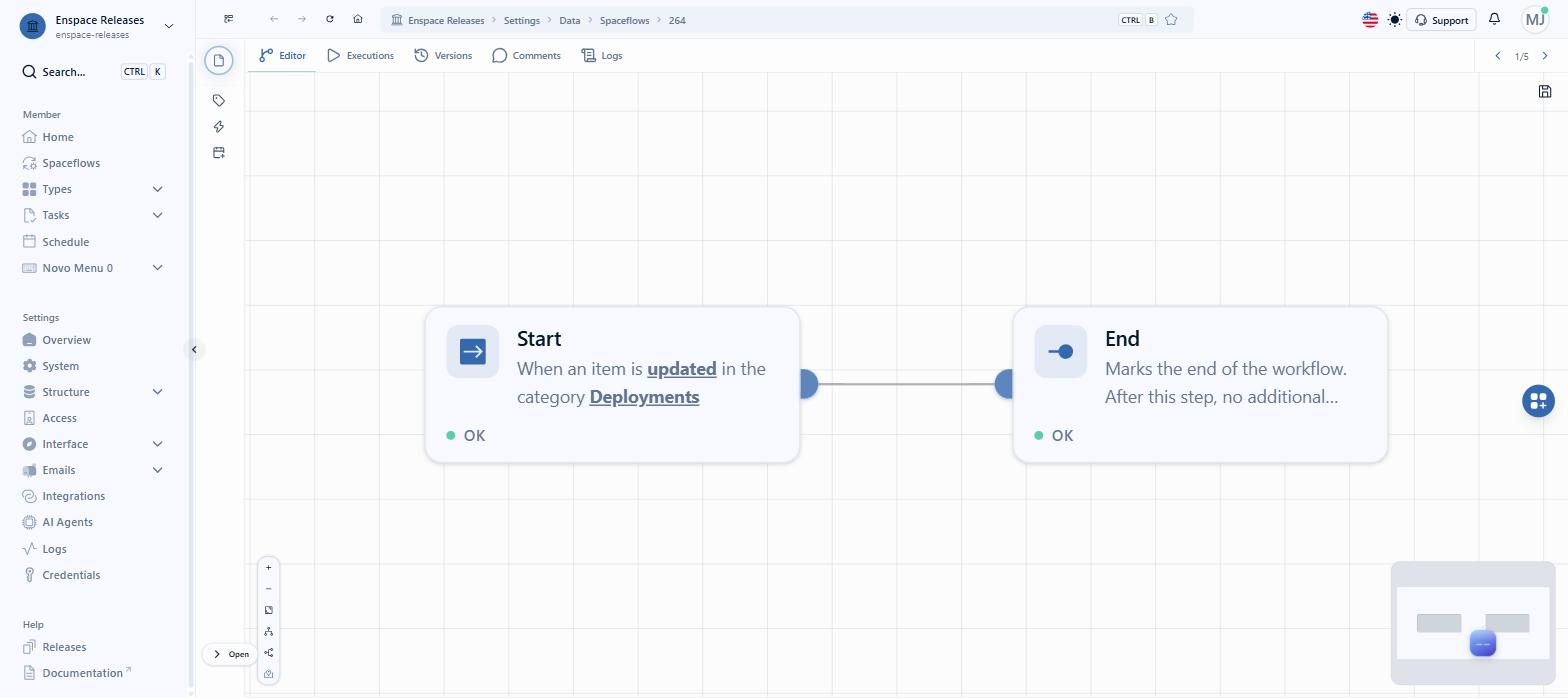
Task: Click the blue assistant bubble in minimap
Action: coord(1483,644)
